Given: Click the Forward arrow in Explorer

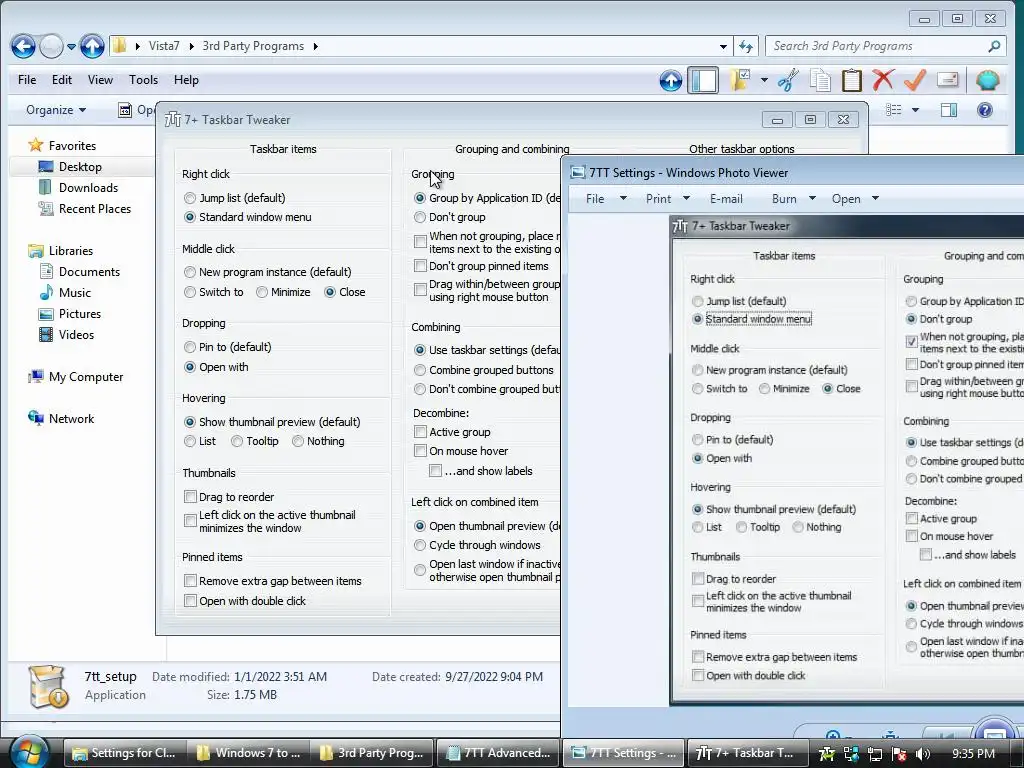Looking at the screenshot, I should [x=52, y=46].
